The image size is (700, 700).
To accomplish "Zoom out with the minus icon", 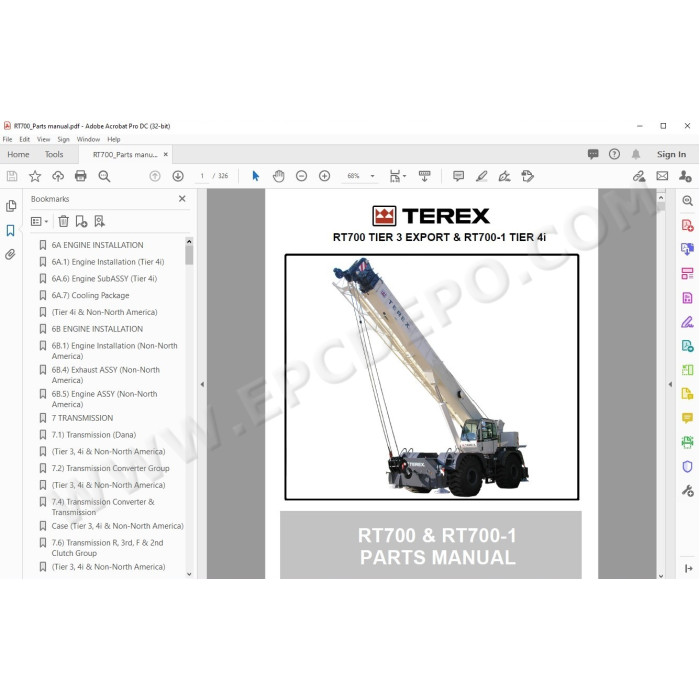I will coord(302,176).
